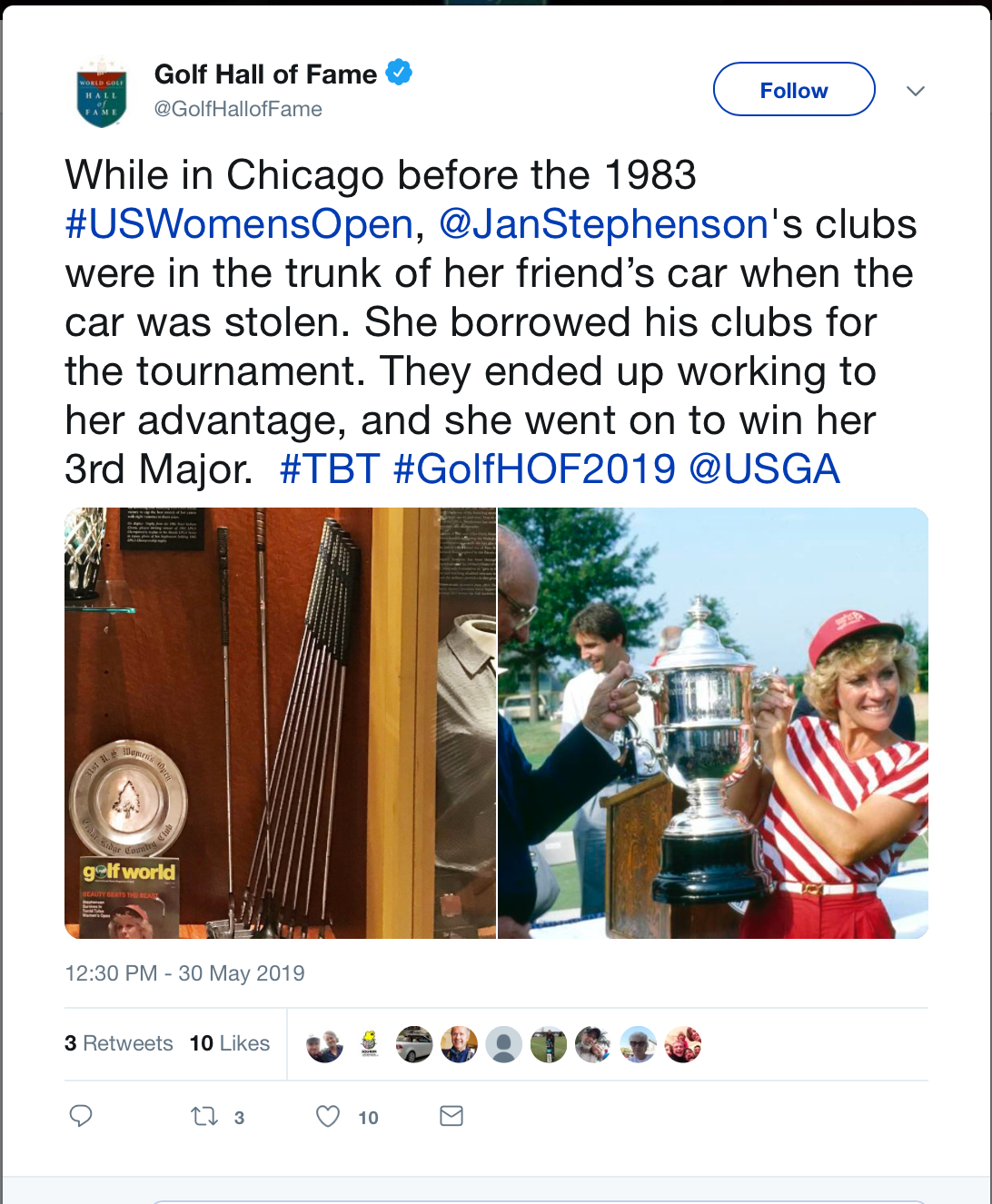View the 10 Likes list
The height and width of the screenshot is (1204, 992).
tap(229, 1043)
